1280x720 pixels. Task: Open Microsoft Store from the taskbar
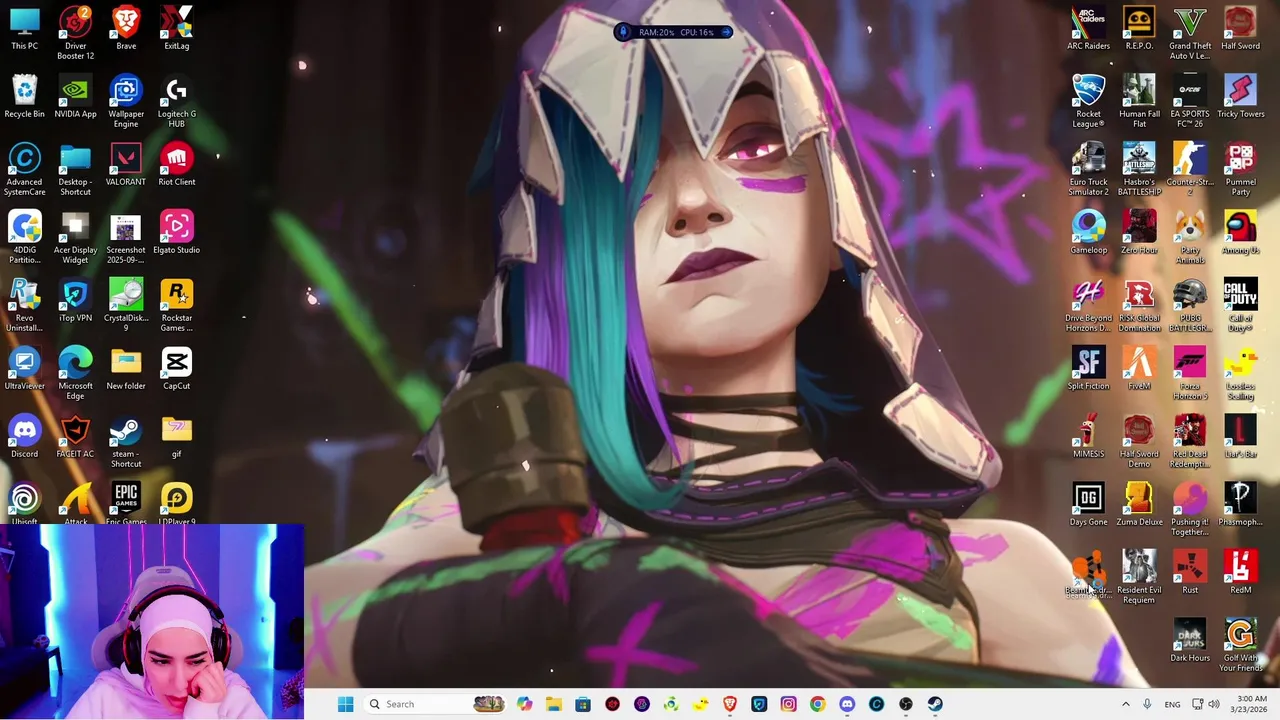[583, 704]
